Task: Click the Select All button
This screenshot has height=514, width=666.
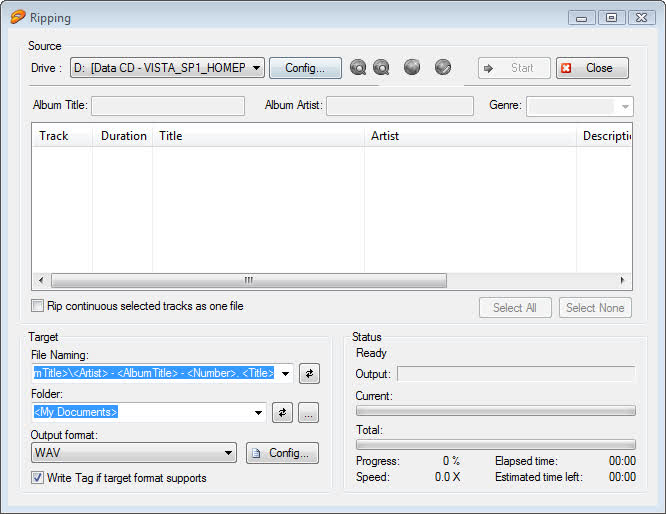Action: (515, 308)
